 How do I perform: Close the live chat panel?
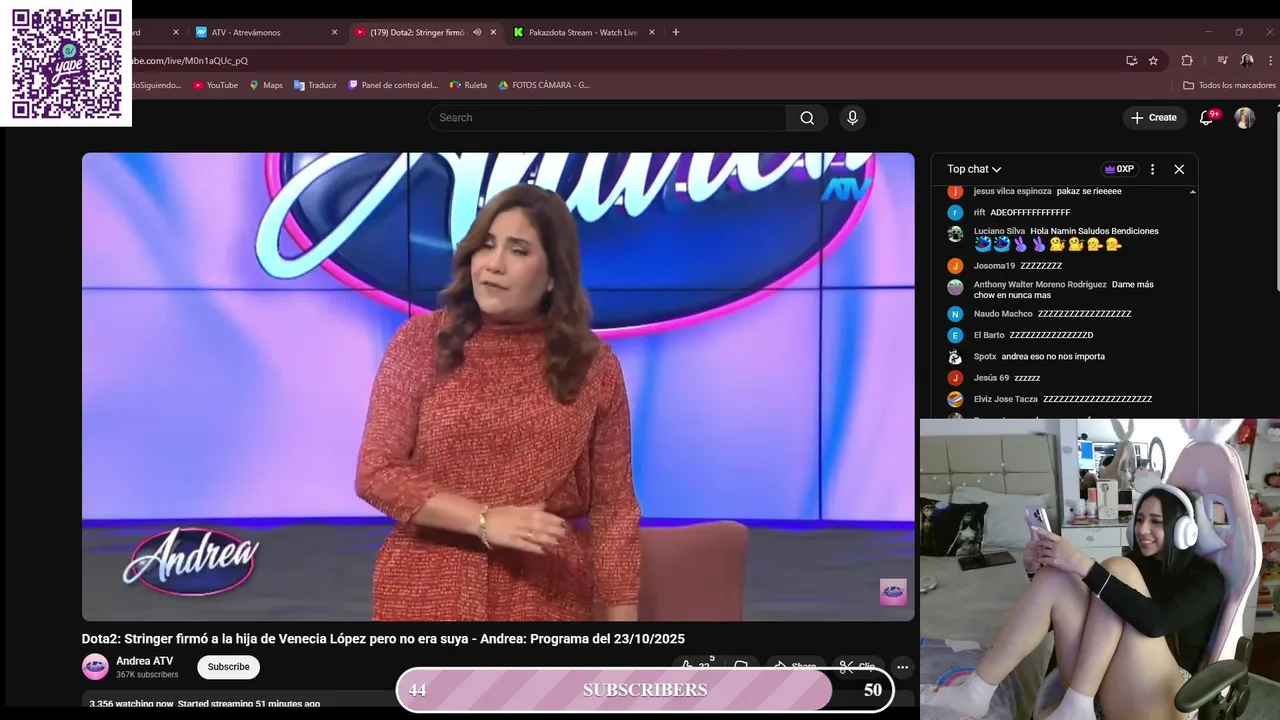pyautogui.click(x=1179, y=169)
